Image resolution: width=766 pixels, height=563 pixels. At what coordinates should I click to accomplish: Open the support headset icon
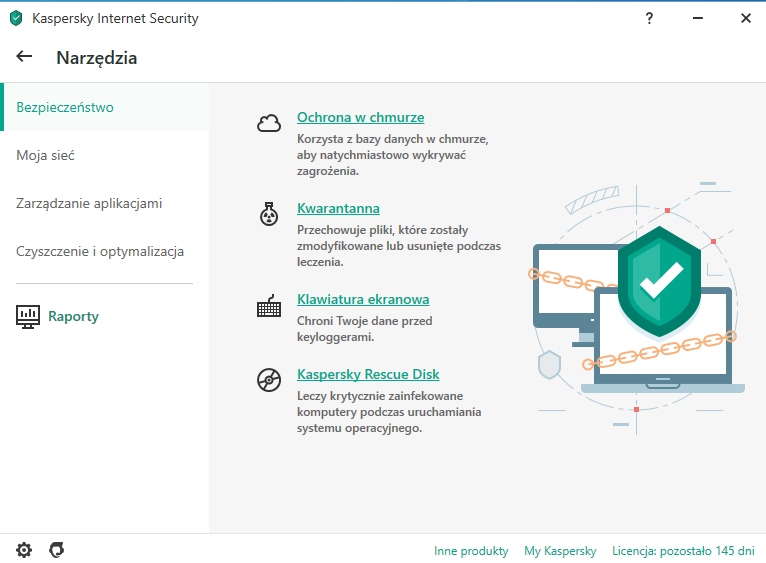(57, 550)
